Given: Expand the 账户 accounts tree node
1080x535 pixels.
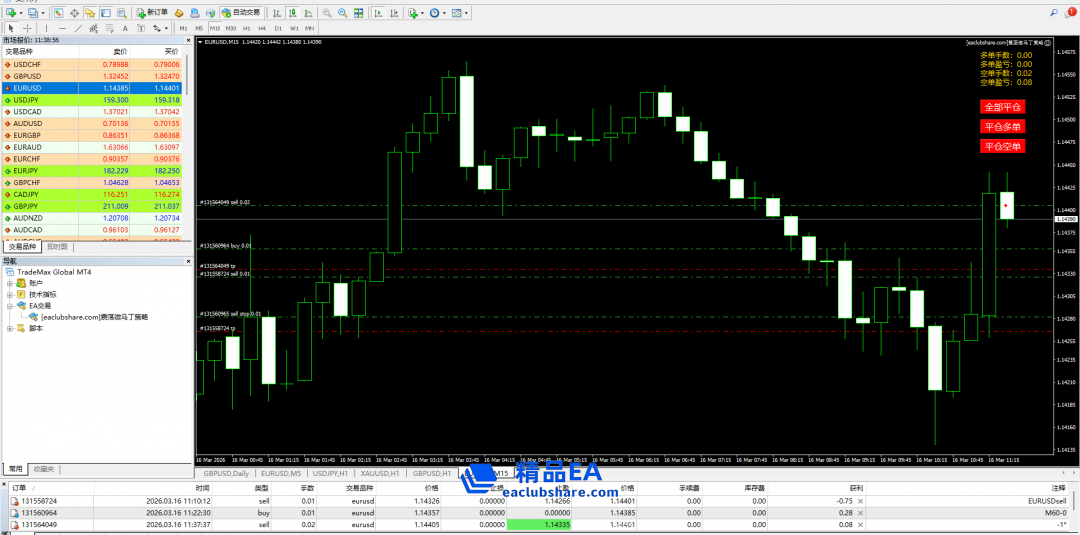Looking at the screenshot, I should click(x=10, y=283).
